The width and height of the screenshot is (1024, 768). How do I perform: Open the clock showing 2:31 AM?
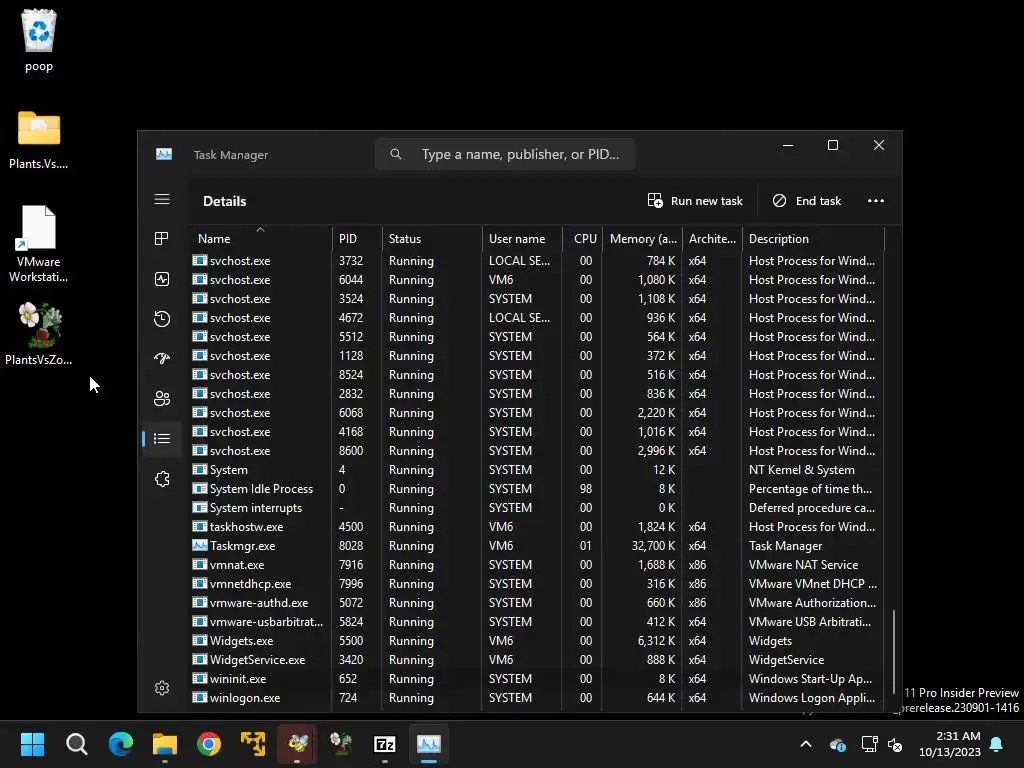(x=950, y=744)
